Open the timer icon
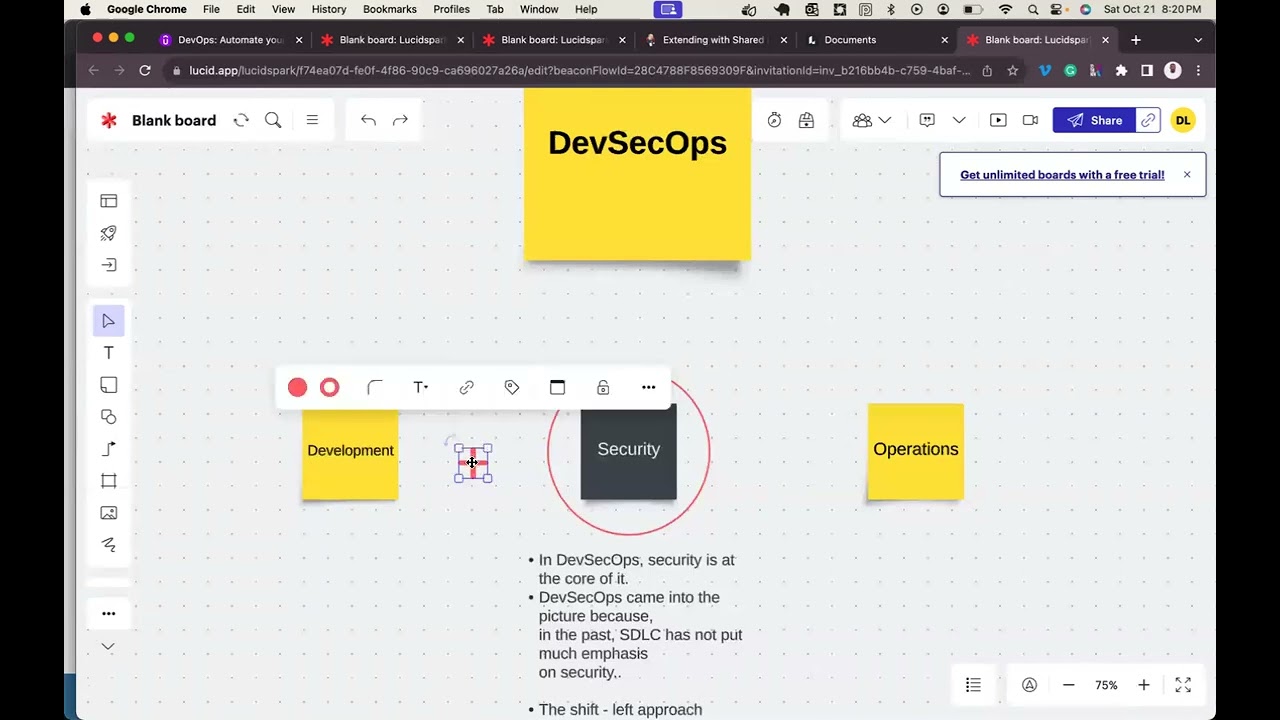Viewport: 1280px width, 720px height. point(774,120)
